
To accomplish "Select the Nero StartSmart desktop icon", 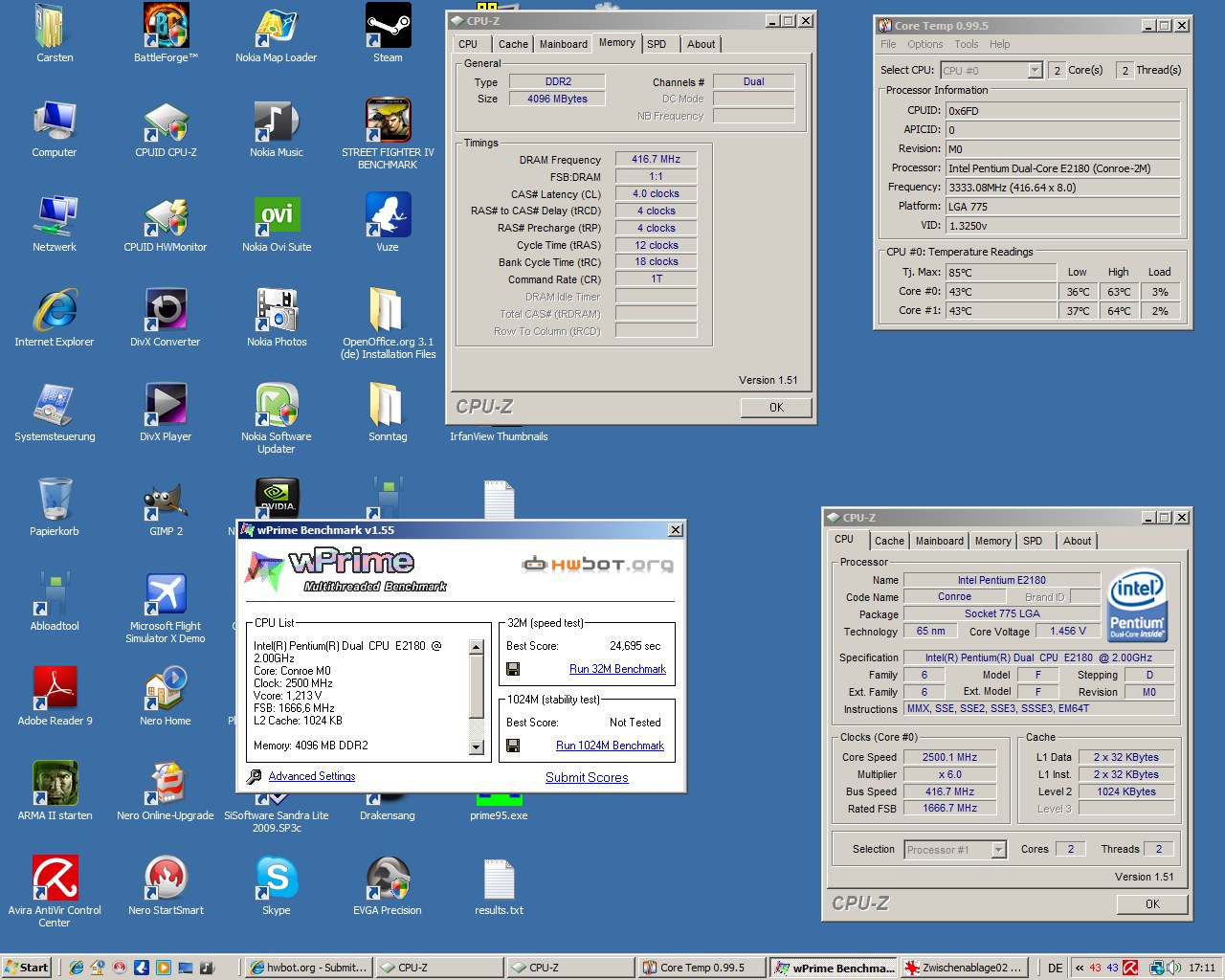I will coord(166,886).
